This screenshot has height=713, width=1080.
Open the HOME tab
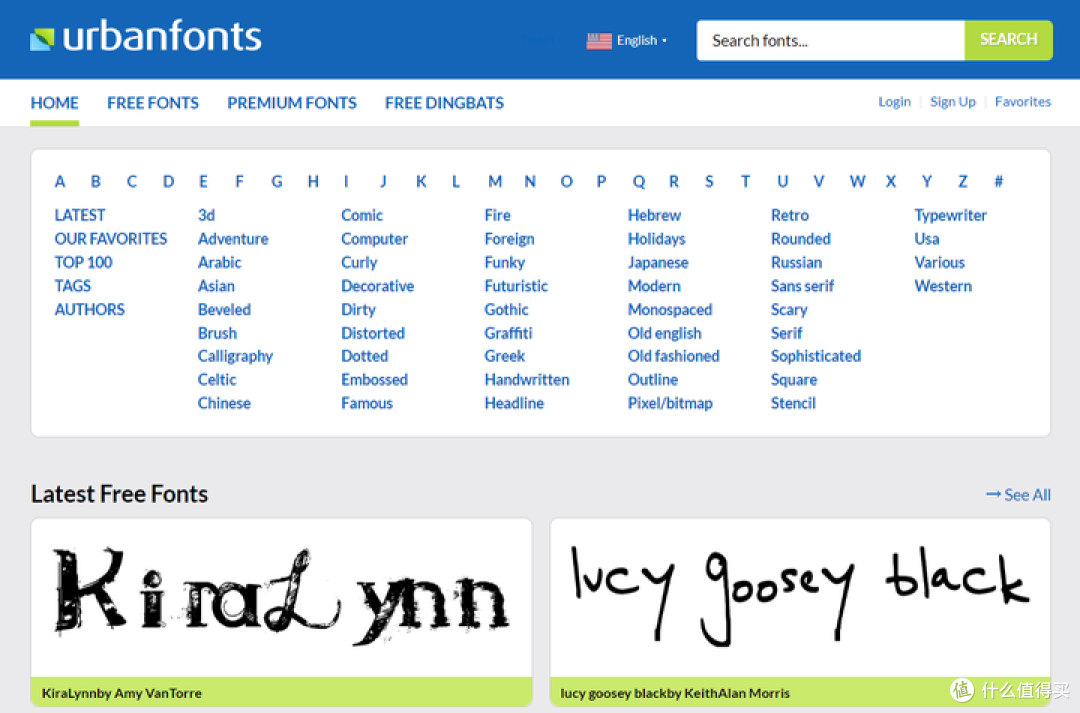[54, 103]
